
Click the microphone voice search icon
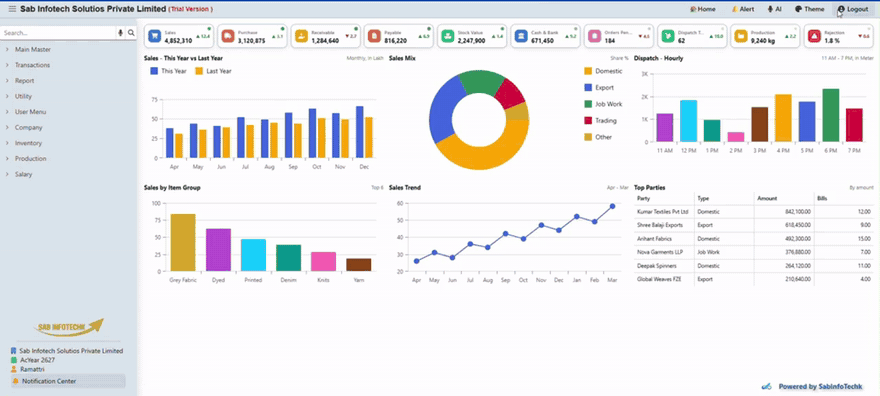[x=120, y=33]
